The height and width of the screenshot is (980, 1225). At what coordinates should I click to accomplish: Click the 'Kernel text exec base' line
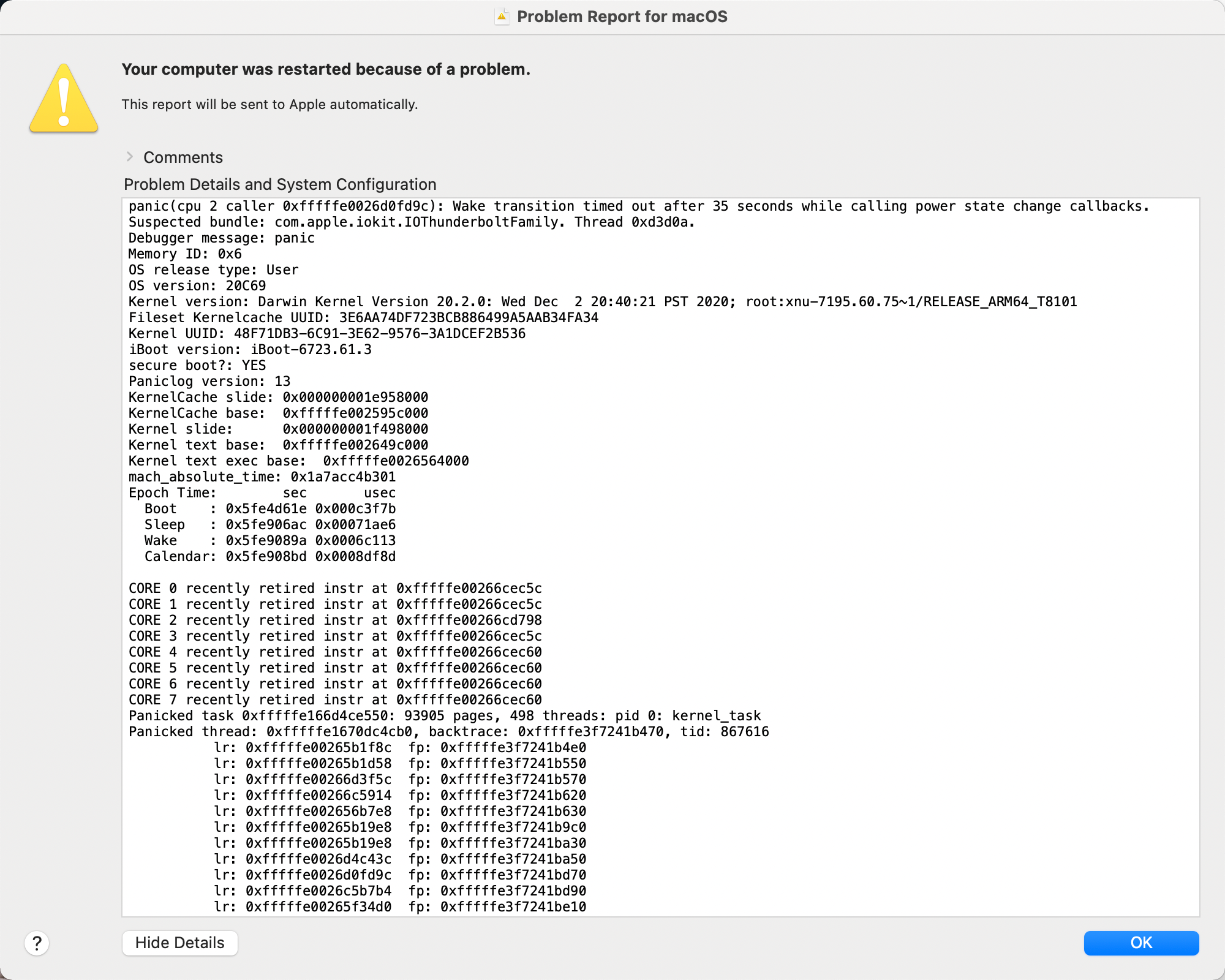299,461
